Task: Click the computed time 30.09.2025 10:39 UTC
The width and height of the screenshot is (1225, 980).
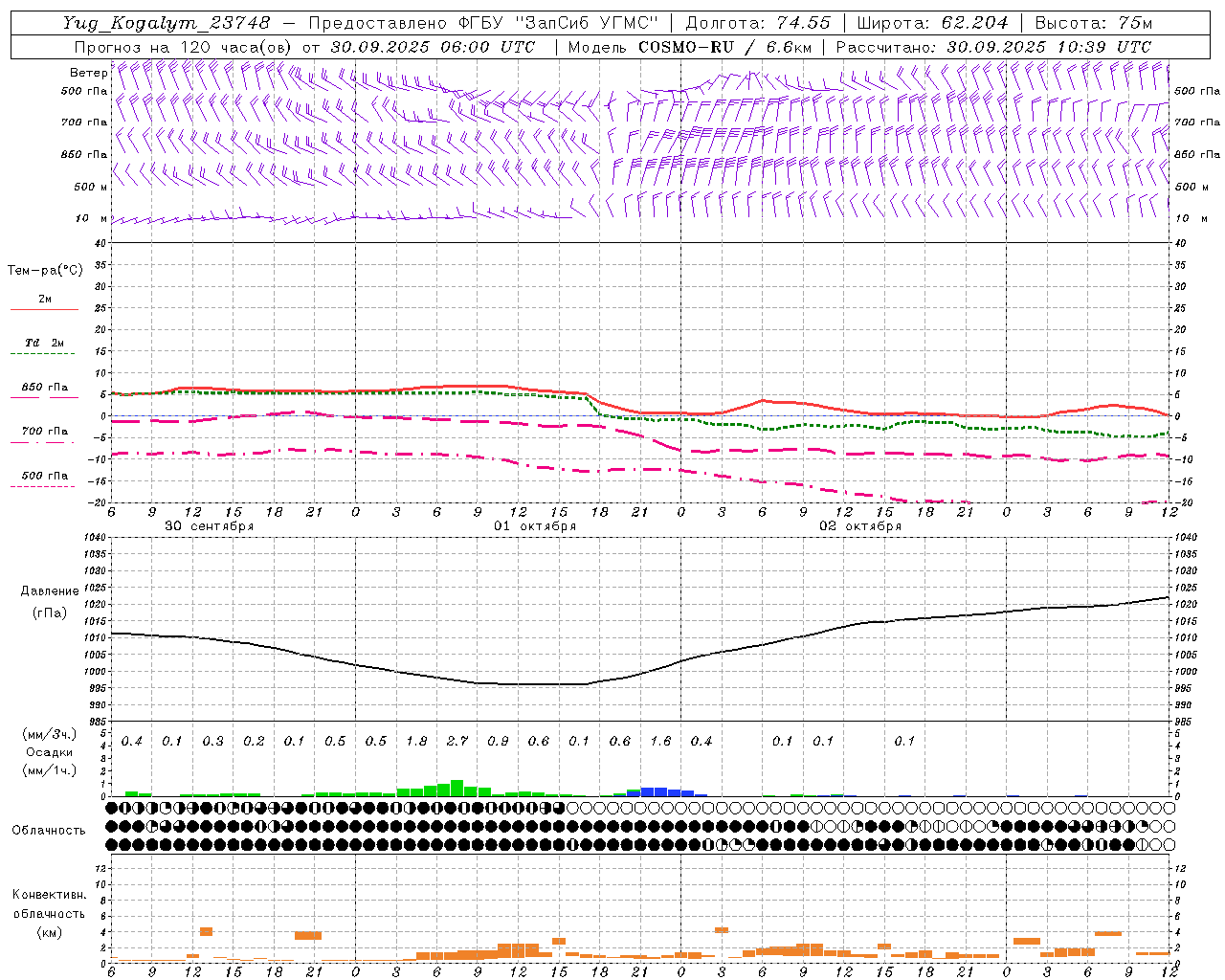Action: coord(1049,47)
